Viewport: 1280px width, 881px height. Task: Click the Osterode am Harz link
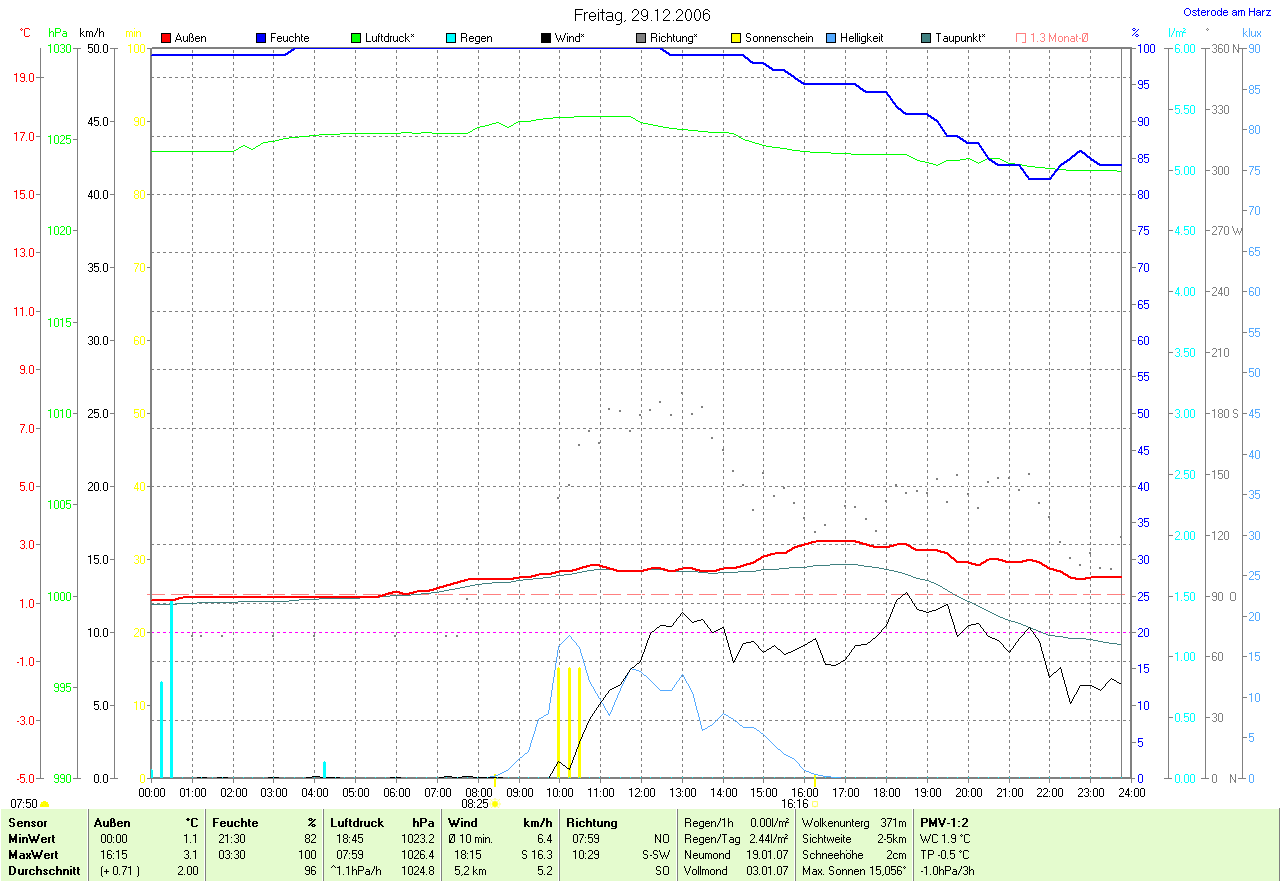1228,13
